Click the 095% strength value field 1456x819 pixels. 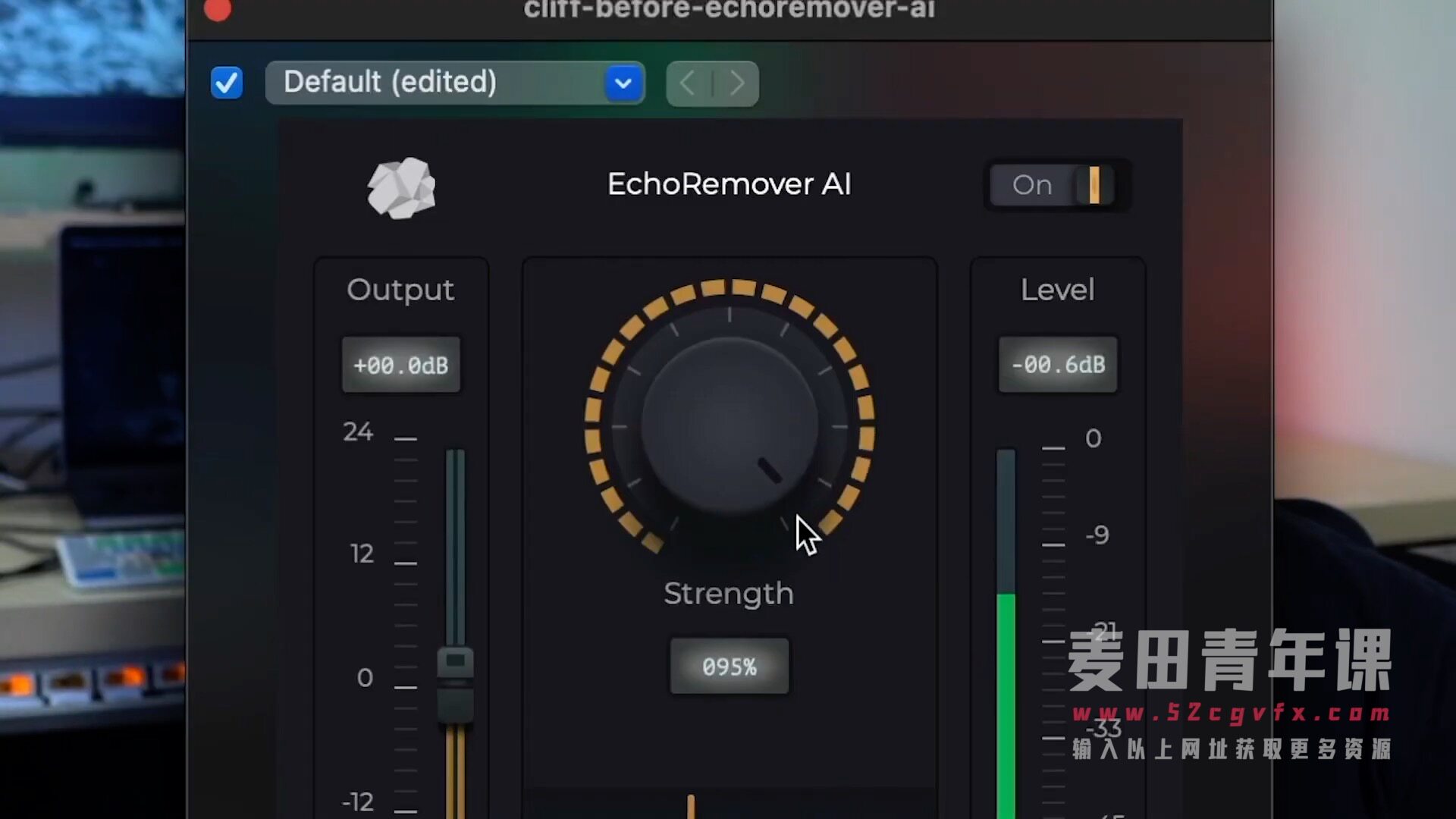coord(729,667)
